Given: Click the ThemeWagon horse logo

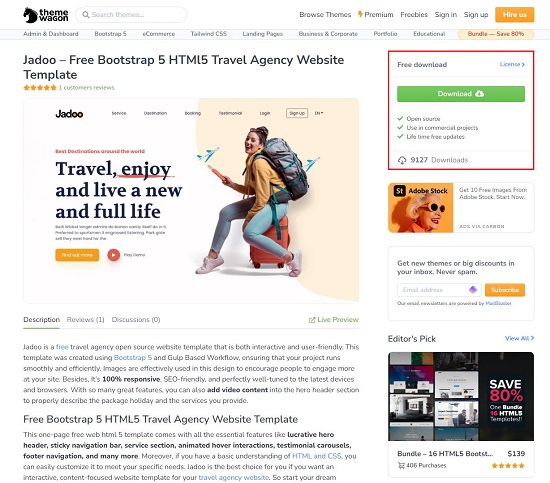Looking at the screenshot, I should [x=30, y=15].
